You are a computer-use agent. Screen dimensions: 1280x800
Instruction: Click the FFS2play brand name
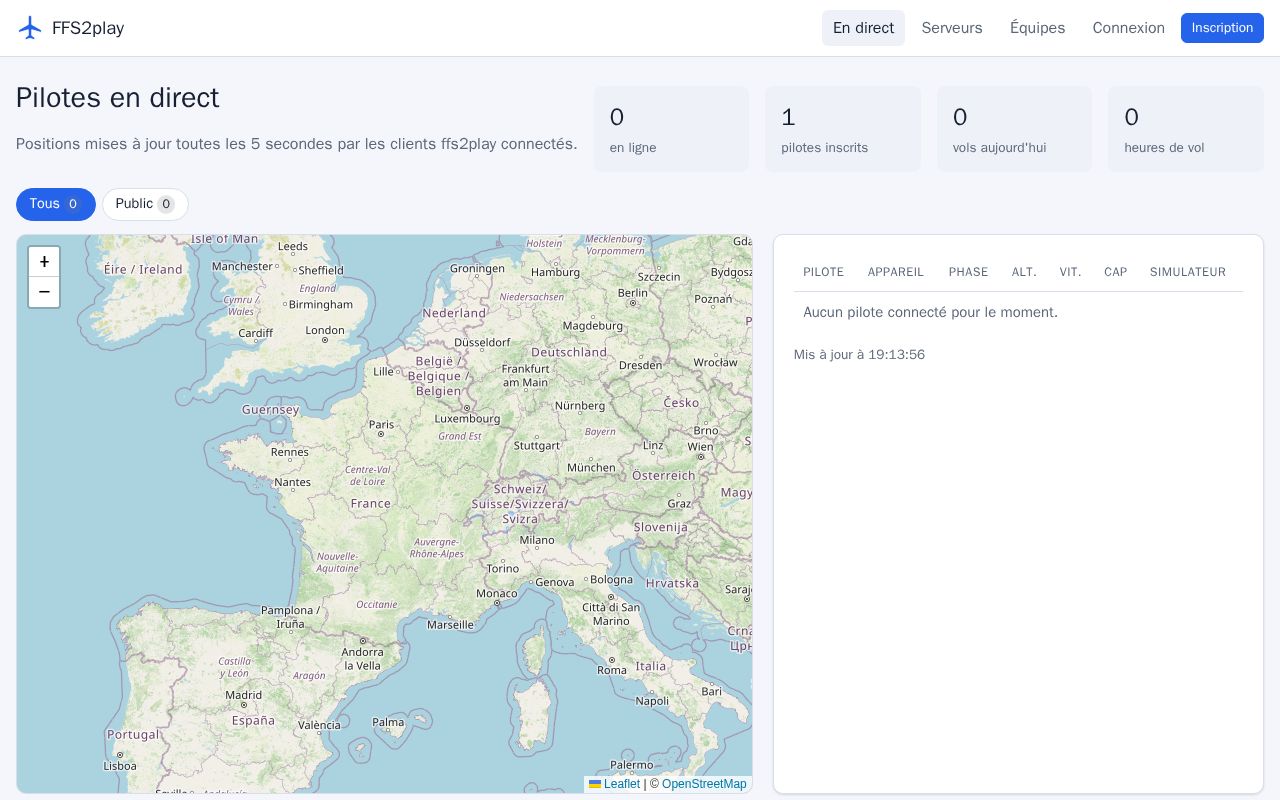pos(88,28)
